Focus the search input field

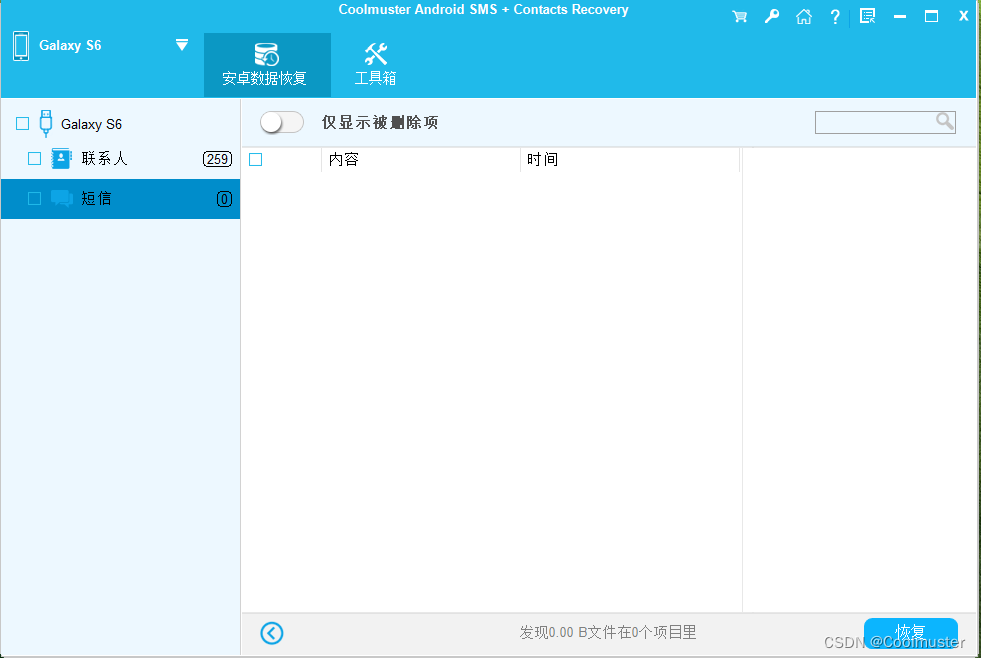tap(885, 122)
